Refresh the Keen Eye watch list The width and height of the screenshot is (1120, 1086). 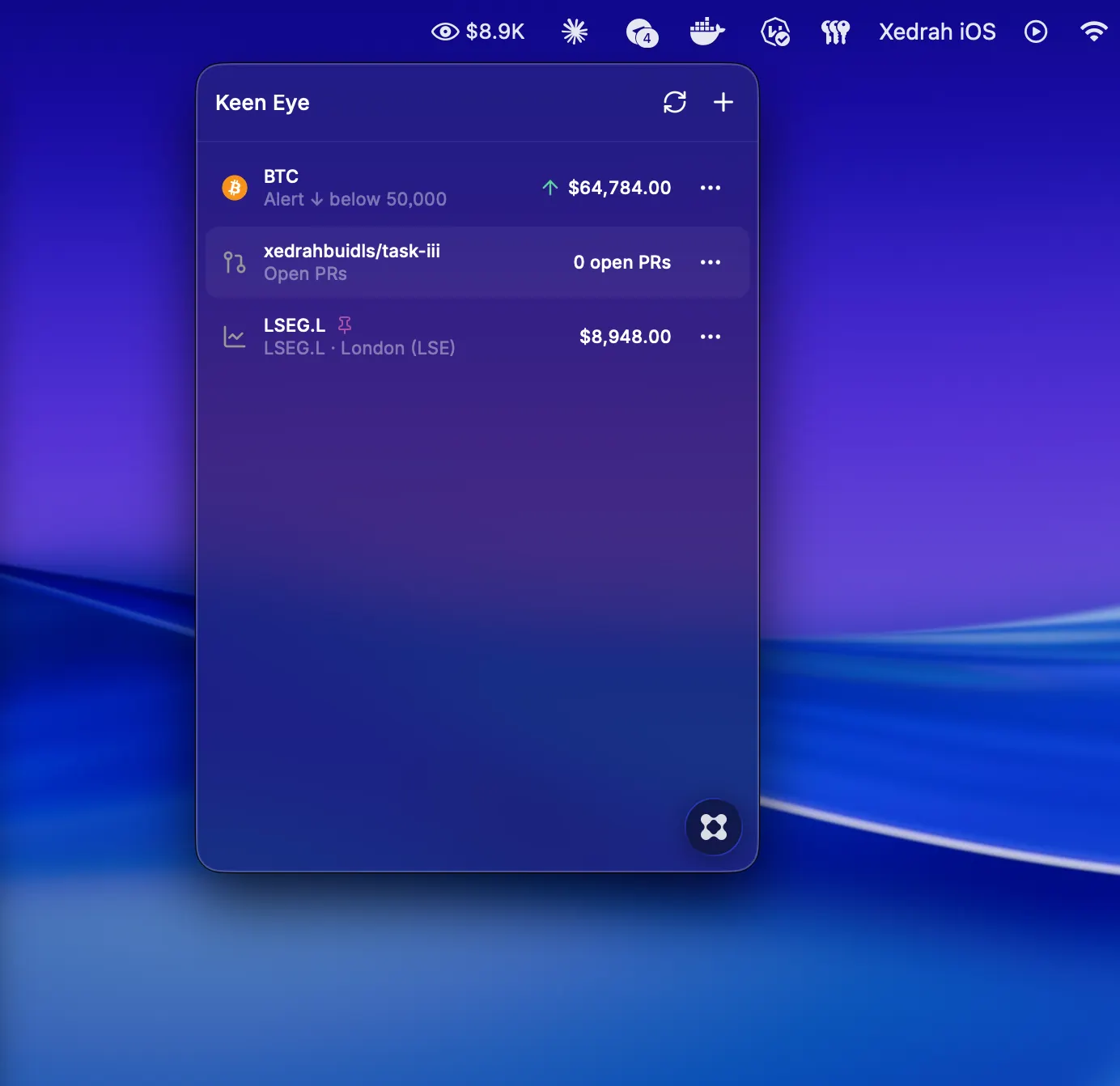coord(675,102)
